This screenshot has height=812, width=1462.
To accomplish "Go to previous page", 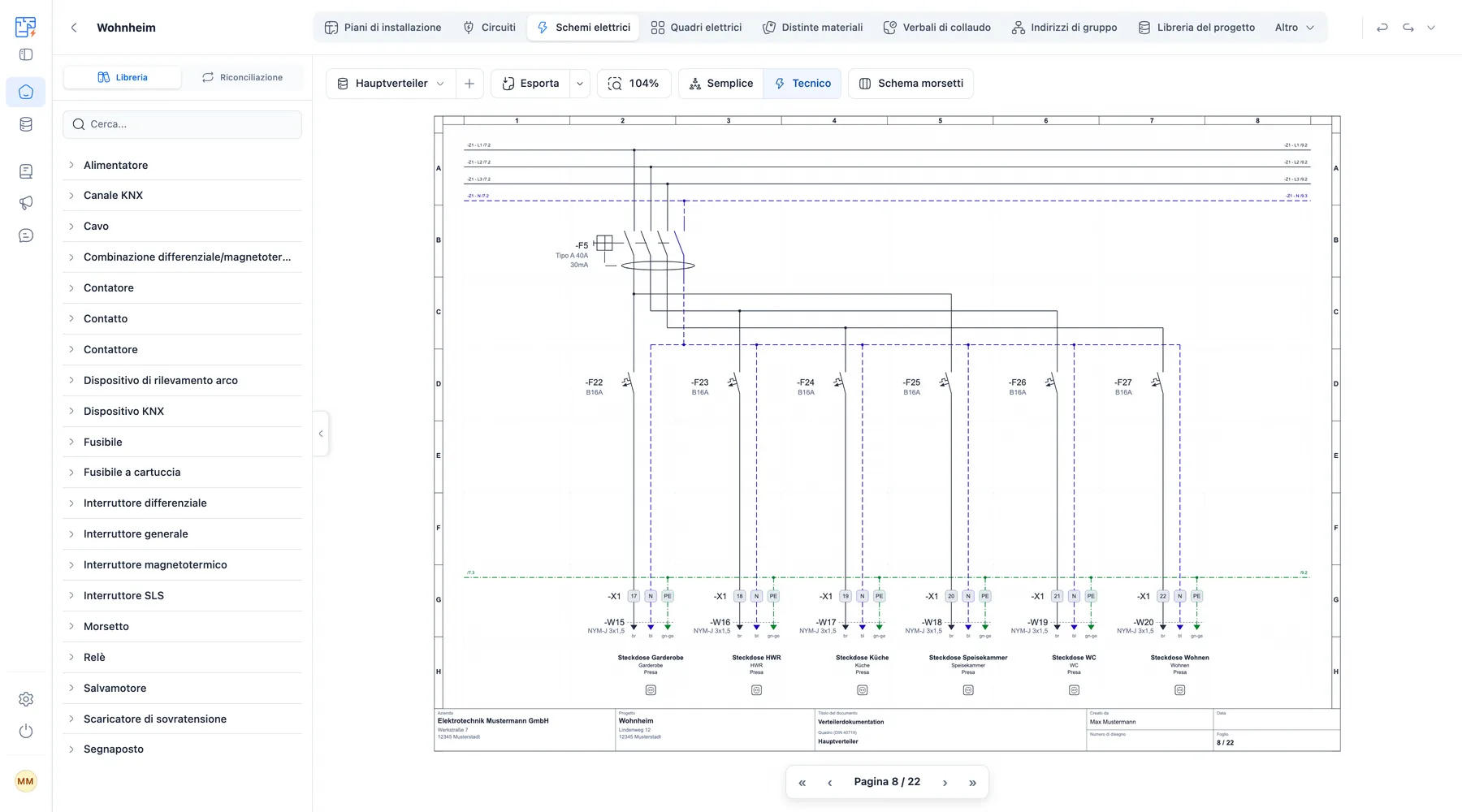I will [x=829, y=783].
